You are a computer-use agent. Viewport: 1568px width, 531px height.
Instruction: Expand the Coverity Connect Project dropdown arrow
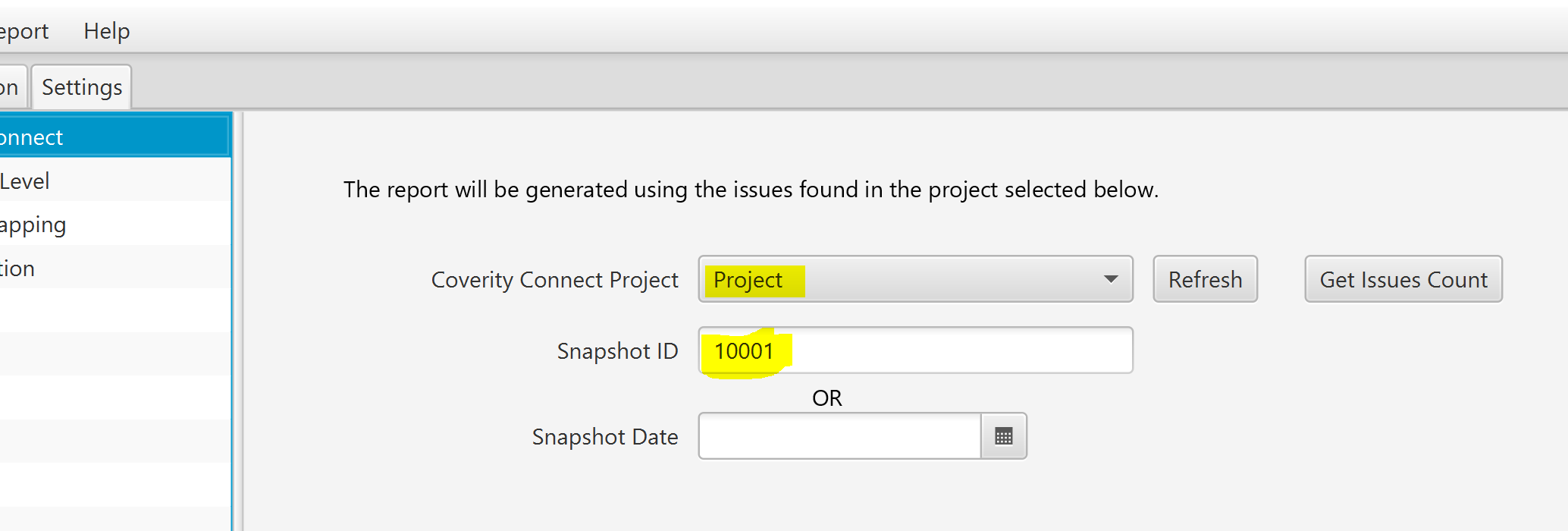tap(1111, 279)
